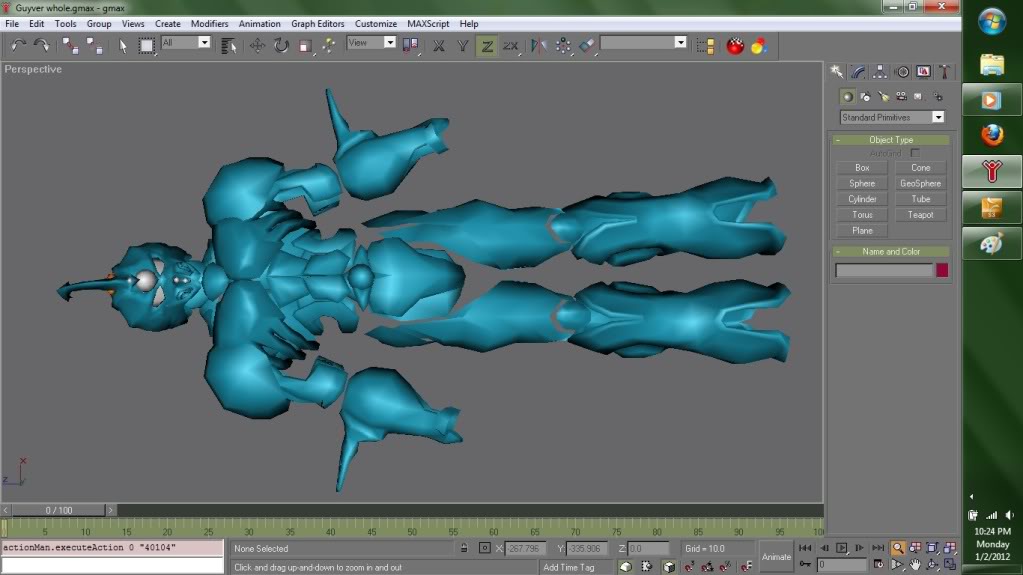Click the 0 / 100 time slider
Viewport: 1023px width, 575px height.
59,510
